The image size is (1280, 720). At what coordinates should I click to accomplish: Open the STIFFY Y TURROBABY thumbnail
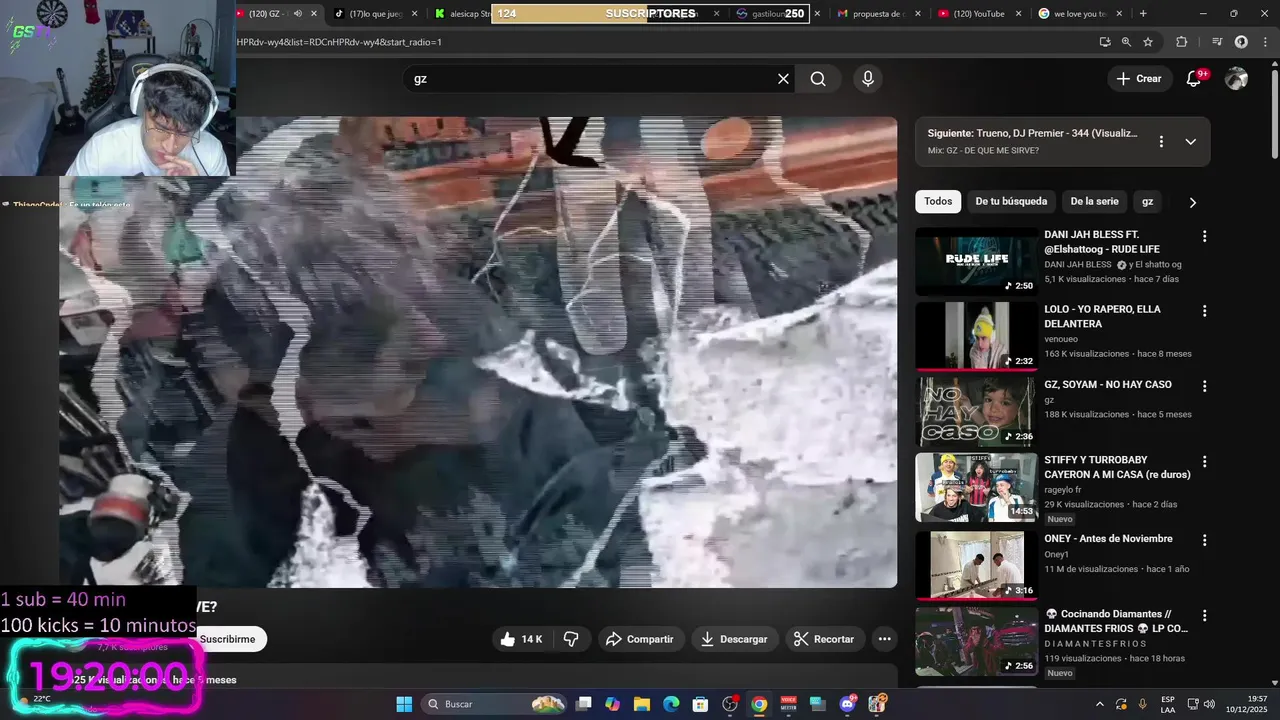977,487
